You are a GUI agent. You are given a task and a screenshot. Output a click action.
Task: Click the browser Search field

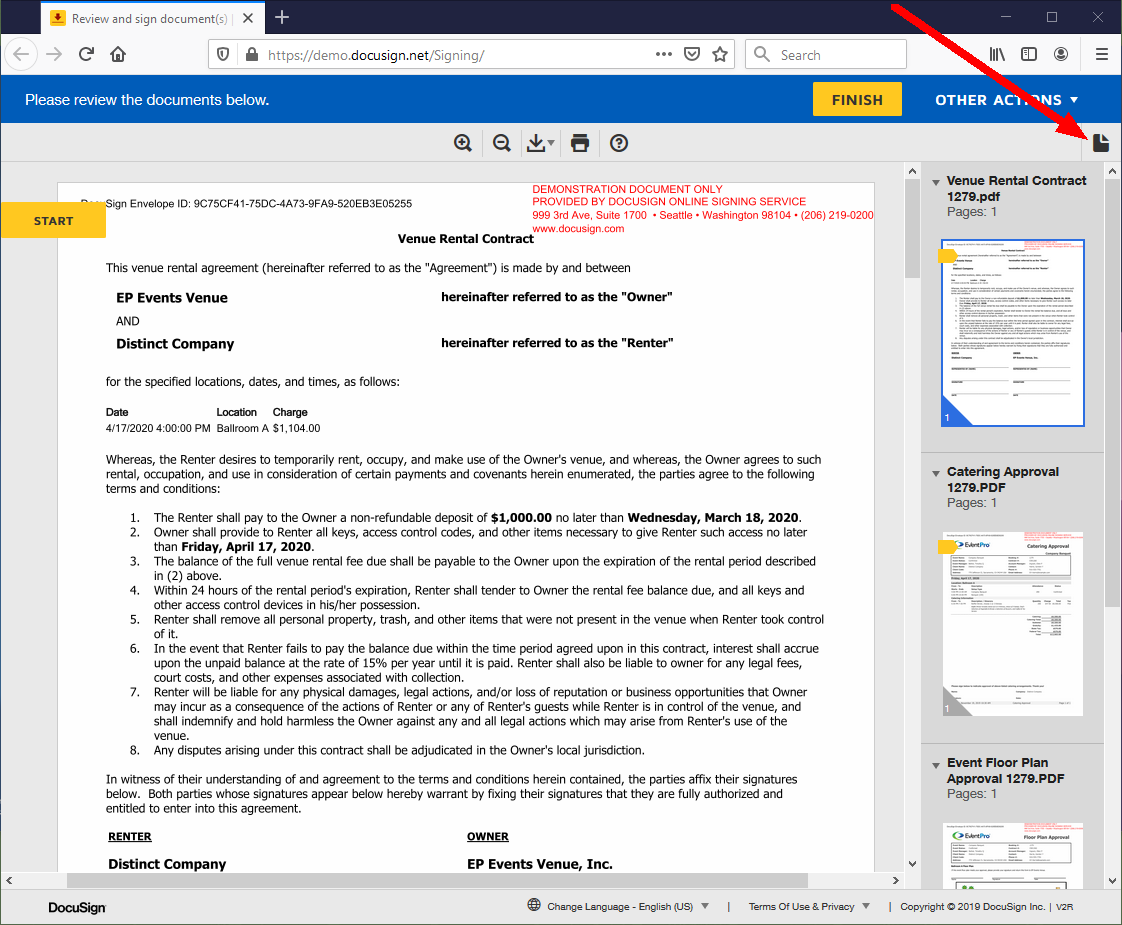826,54
